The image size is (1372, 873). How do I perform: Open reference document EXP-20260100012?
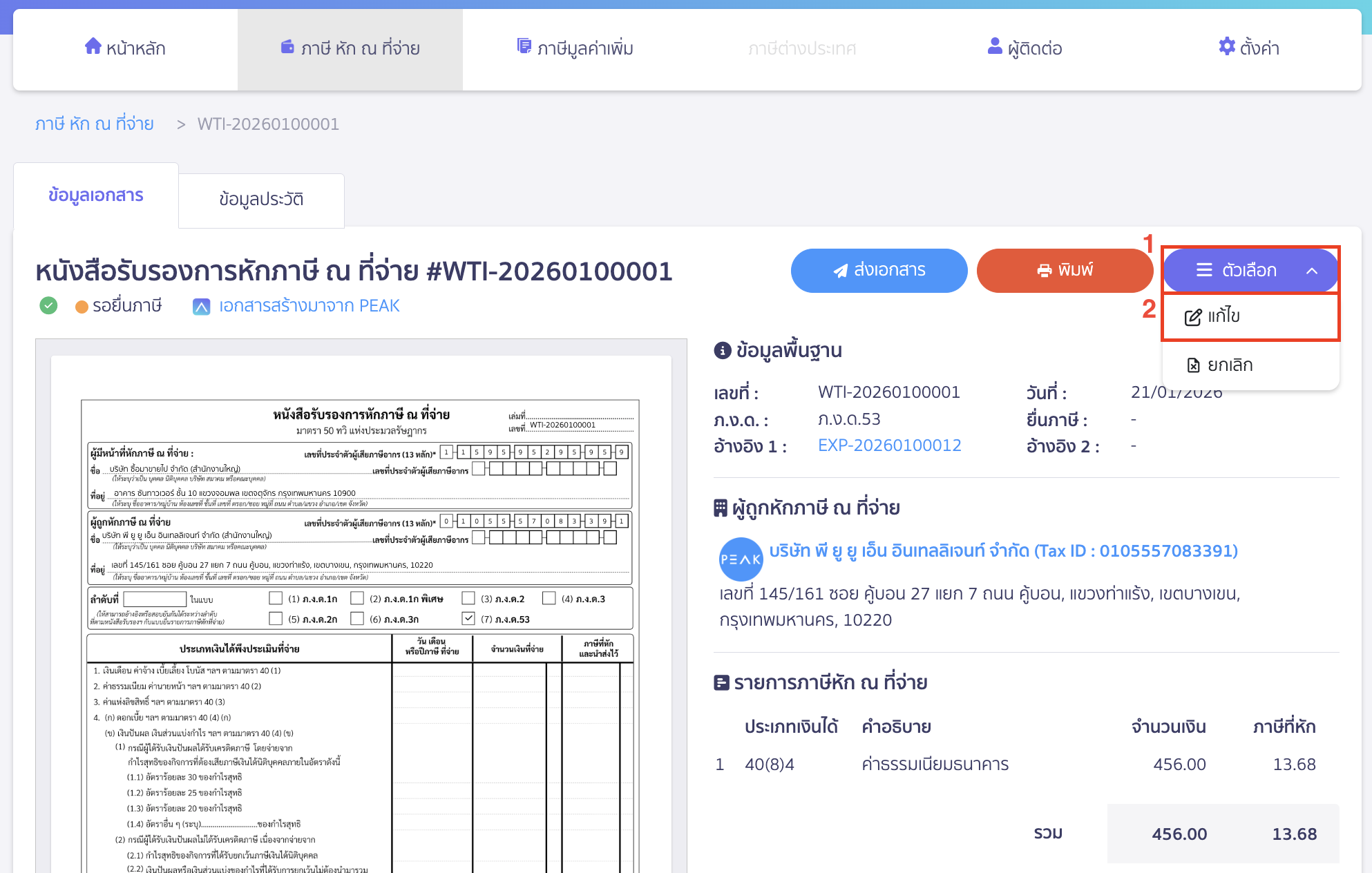(x=890, y=445)
